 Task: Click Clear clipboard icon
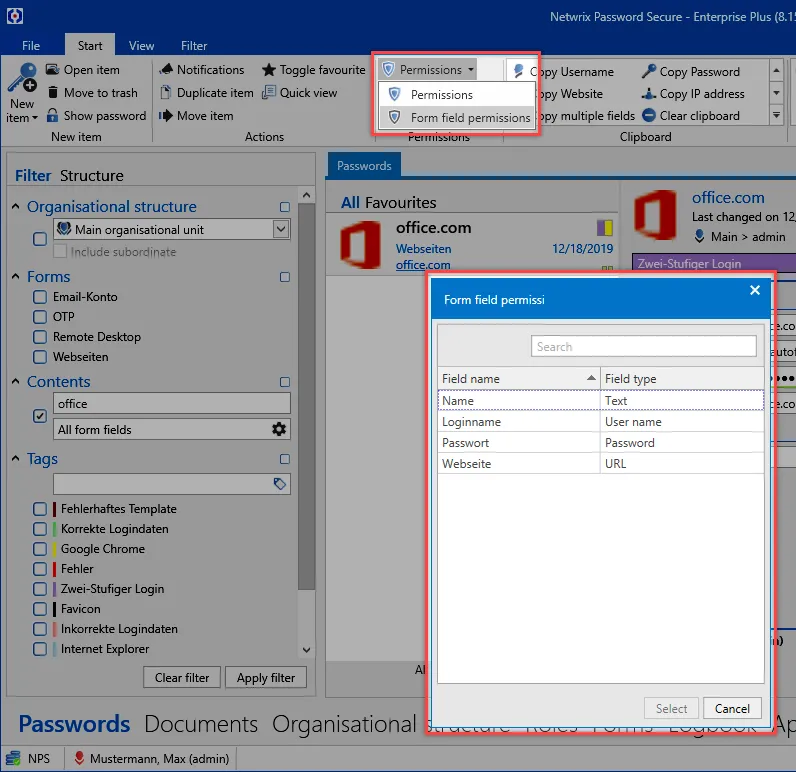pos(648,115)
